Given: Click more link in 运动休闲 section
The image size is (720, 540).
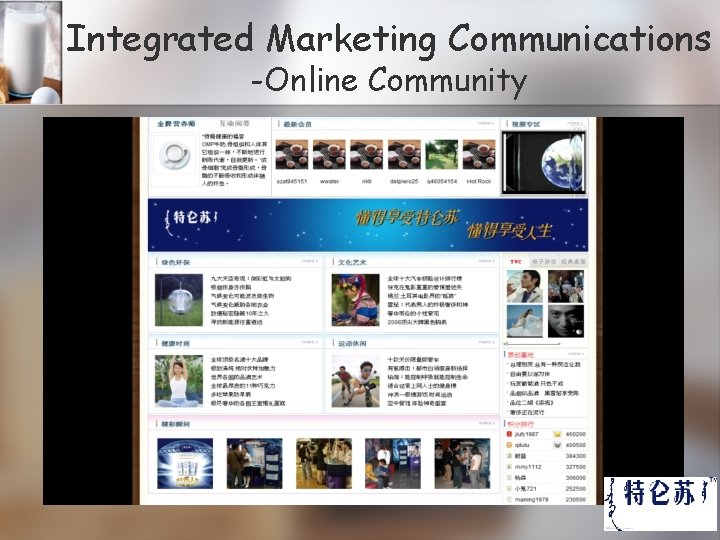Looking at the screenshot, I should pyautogui.click(x=486, y=342).
